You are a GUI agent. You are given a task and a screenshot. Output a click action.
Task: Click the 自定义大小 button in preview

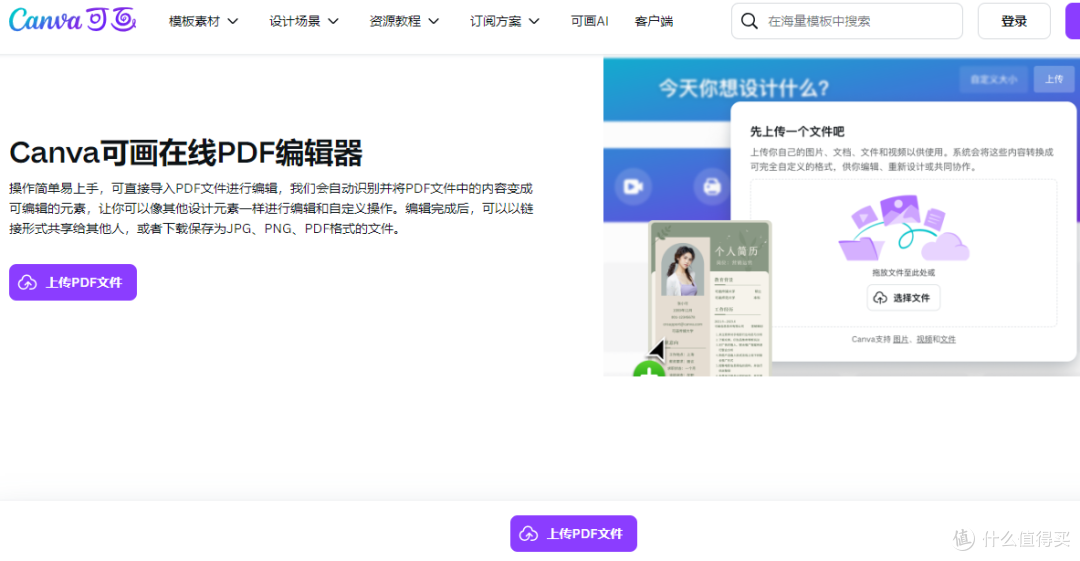pyautogui.click(x=993, y=79)
